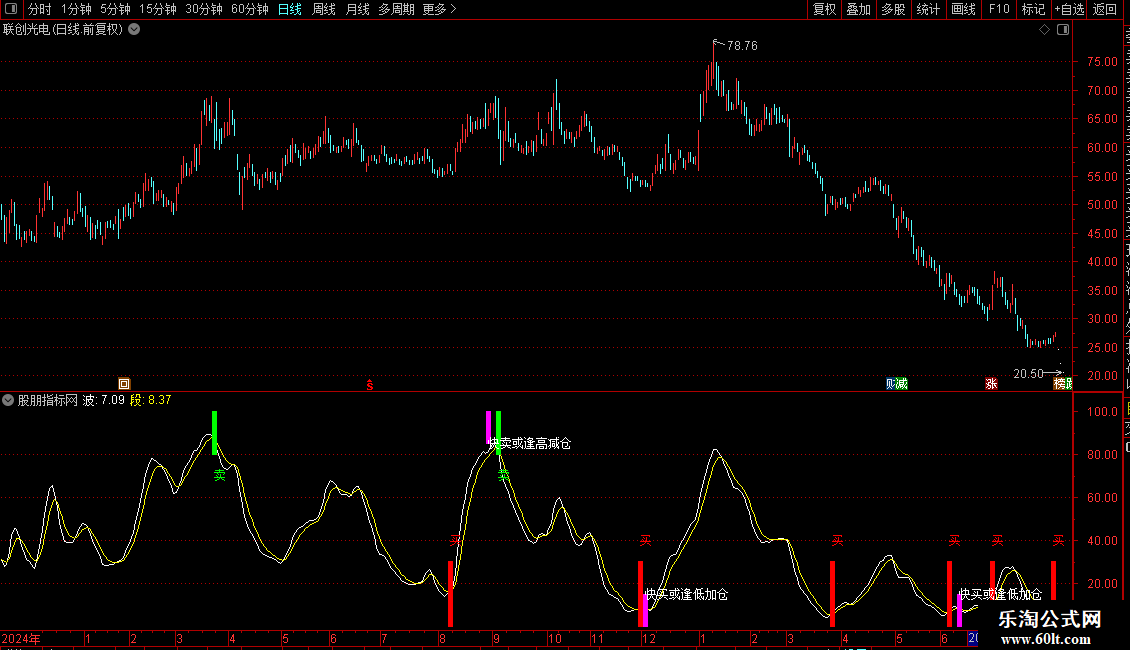Click the highlighted 20 date marker

(973, 638)
